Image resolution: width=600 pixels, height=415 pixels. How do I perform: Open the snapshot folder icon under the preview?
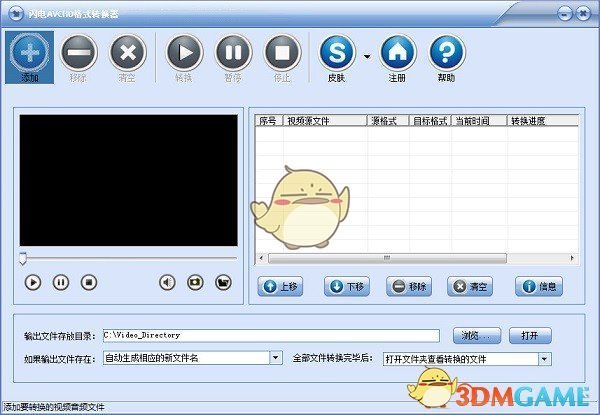tap(223, 283)
